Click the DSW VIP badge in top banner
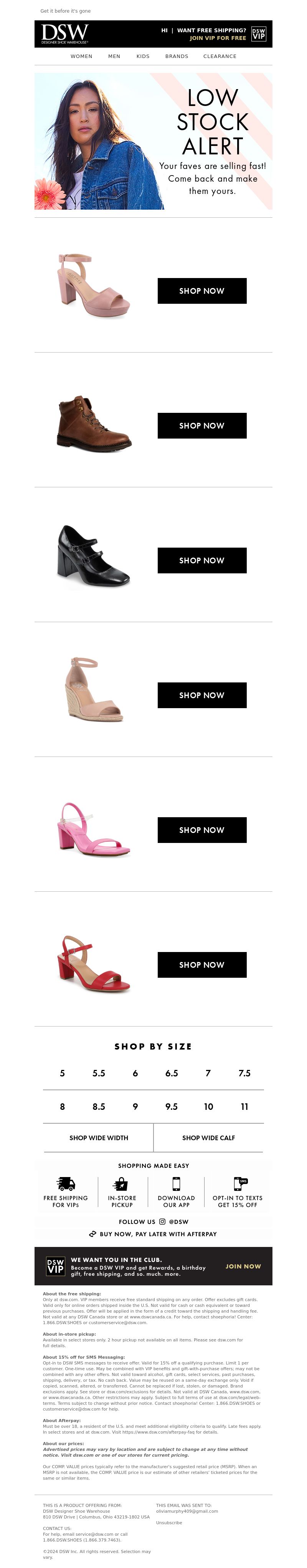Screen dimensions: 307x1568 pyautogui.click(x=258, y=33)
